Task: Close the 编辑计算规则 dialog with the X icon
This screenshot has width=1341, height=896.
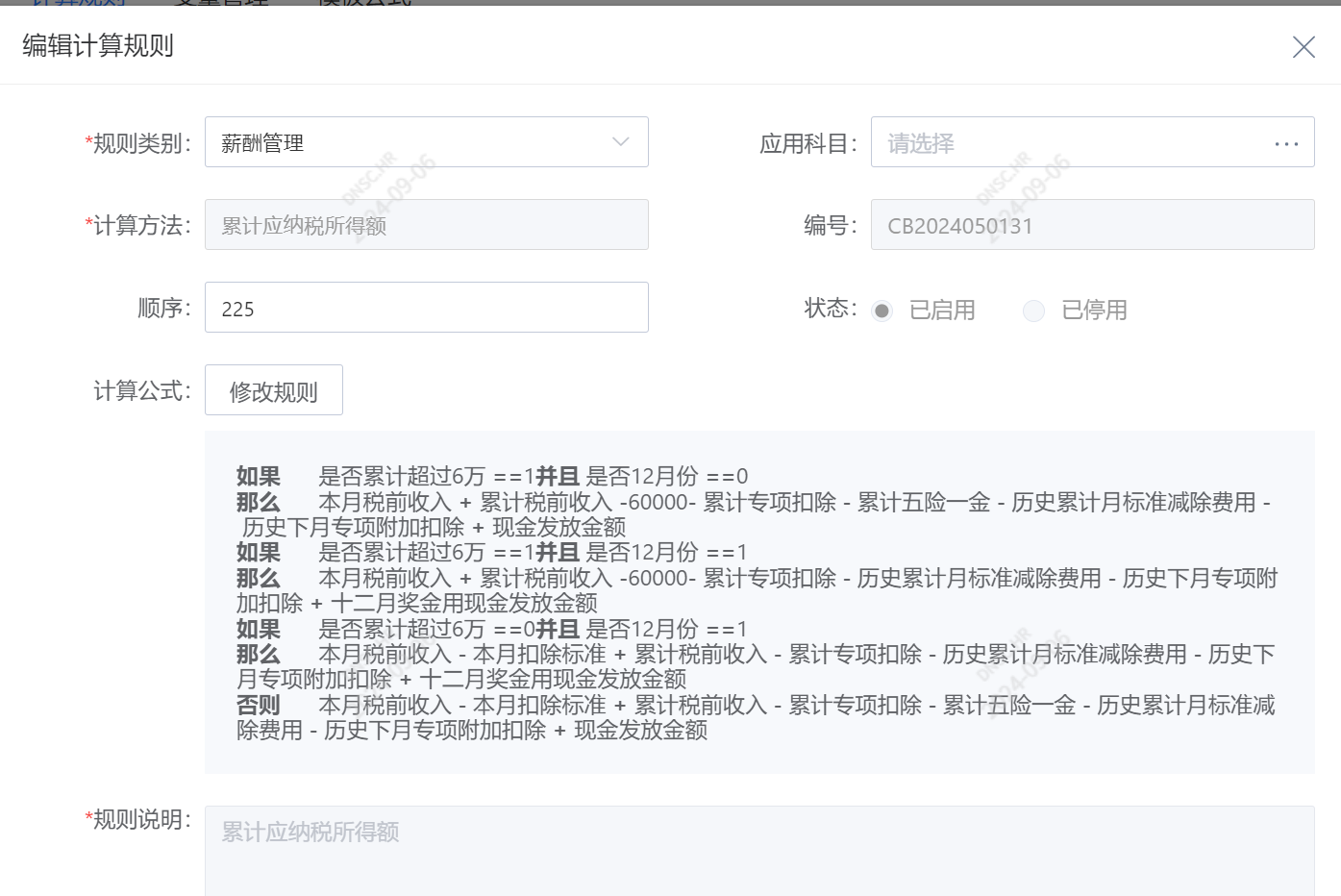Action: pyautogui.click(x=1304, y=46)
